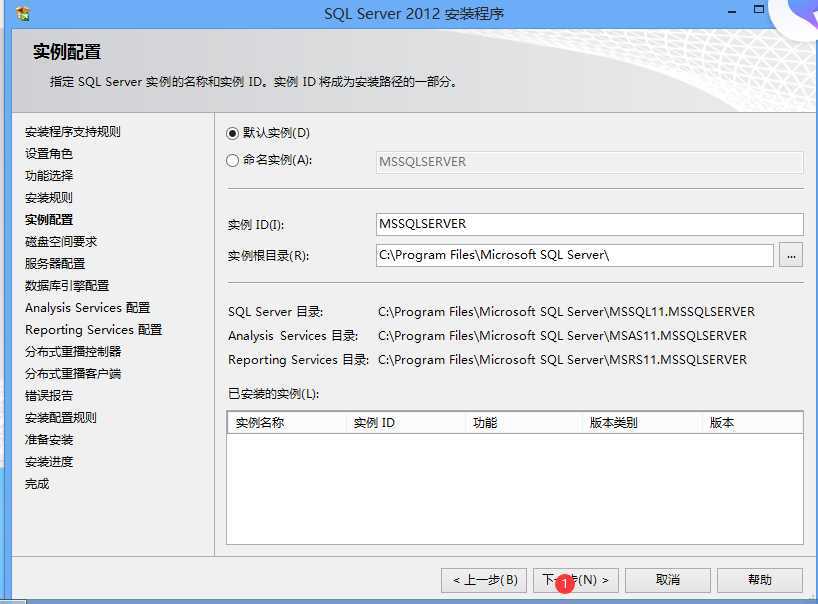
Task: Click the MSRS11.MSSQLSERVER directory path text
Action: [x=562, y=359]
